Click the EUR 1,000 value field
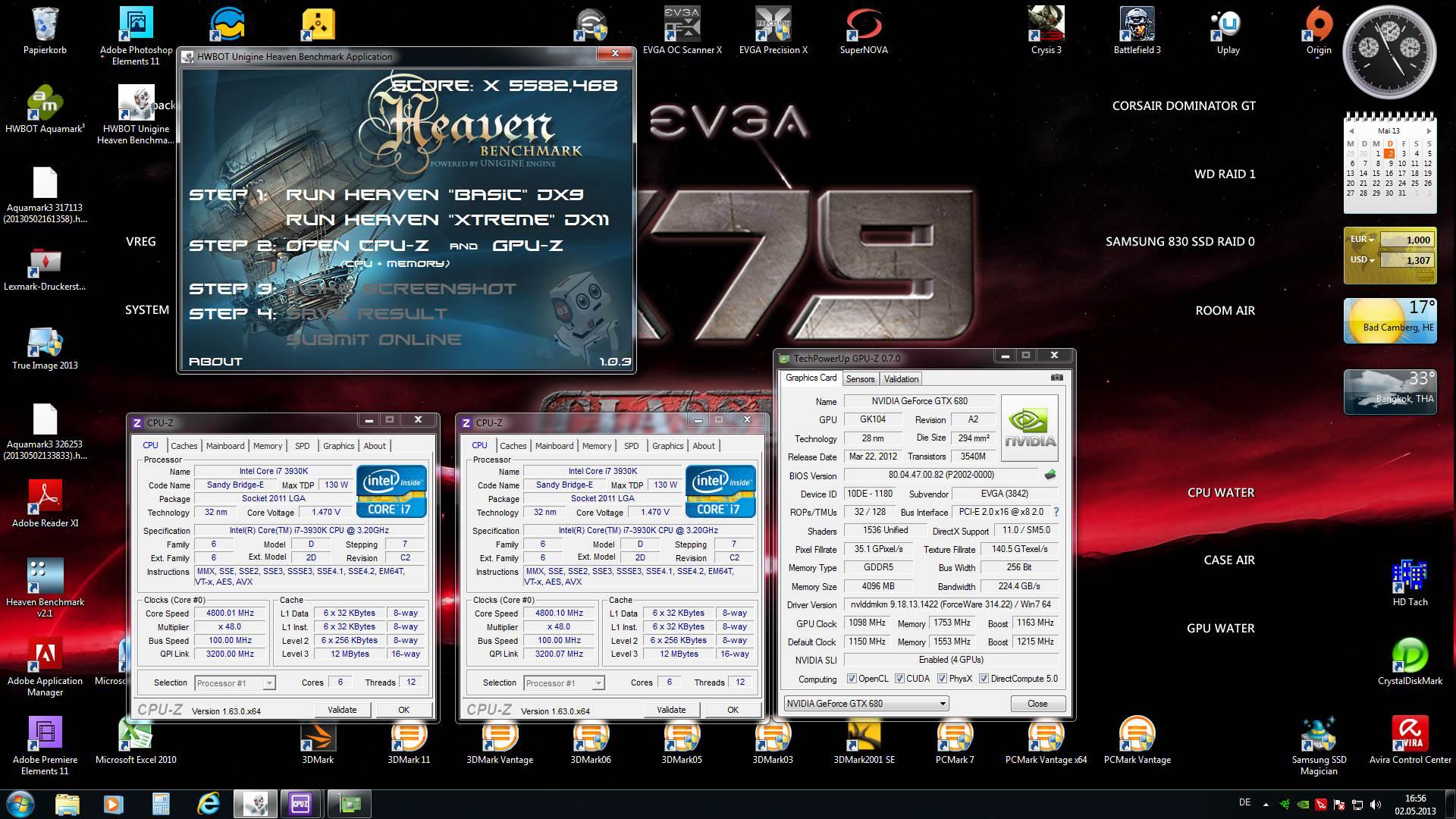Viewport: 1456px width, 819px height. point(1407,240)
